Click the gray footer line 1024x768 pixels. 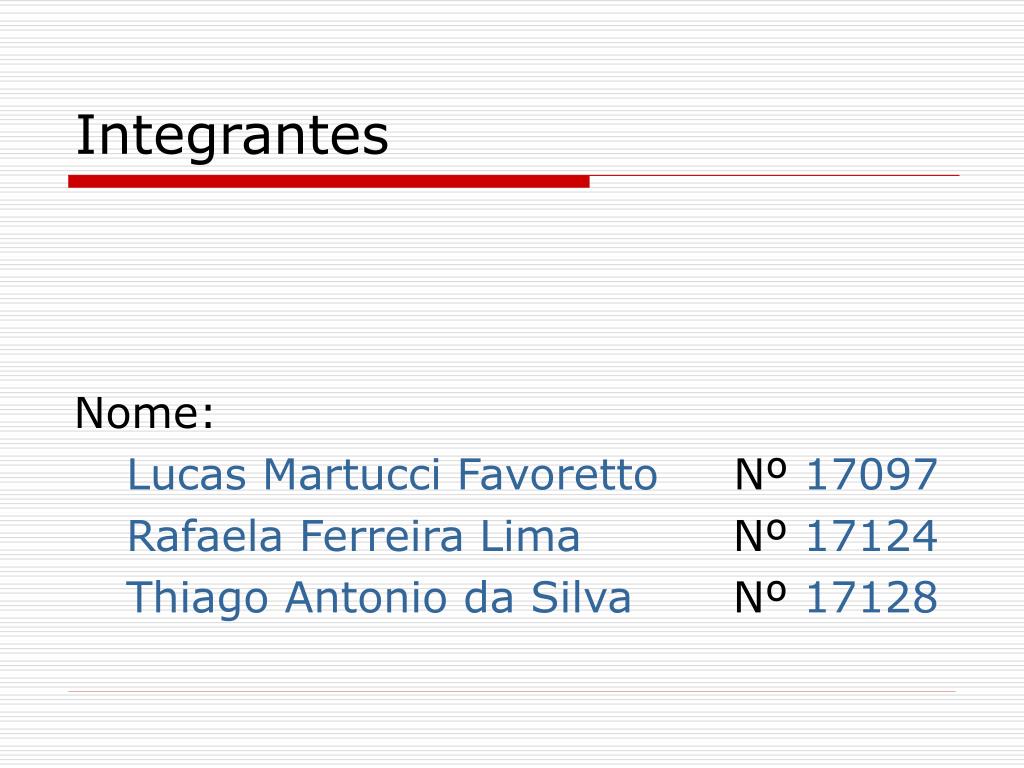click(x=512, y=691)
